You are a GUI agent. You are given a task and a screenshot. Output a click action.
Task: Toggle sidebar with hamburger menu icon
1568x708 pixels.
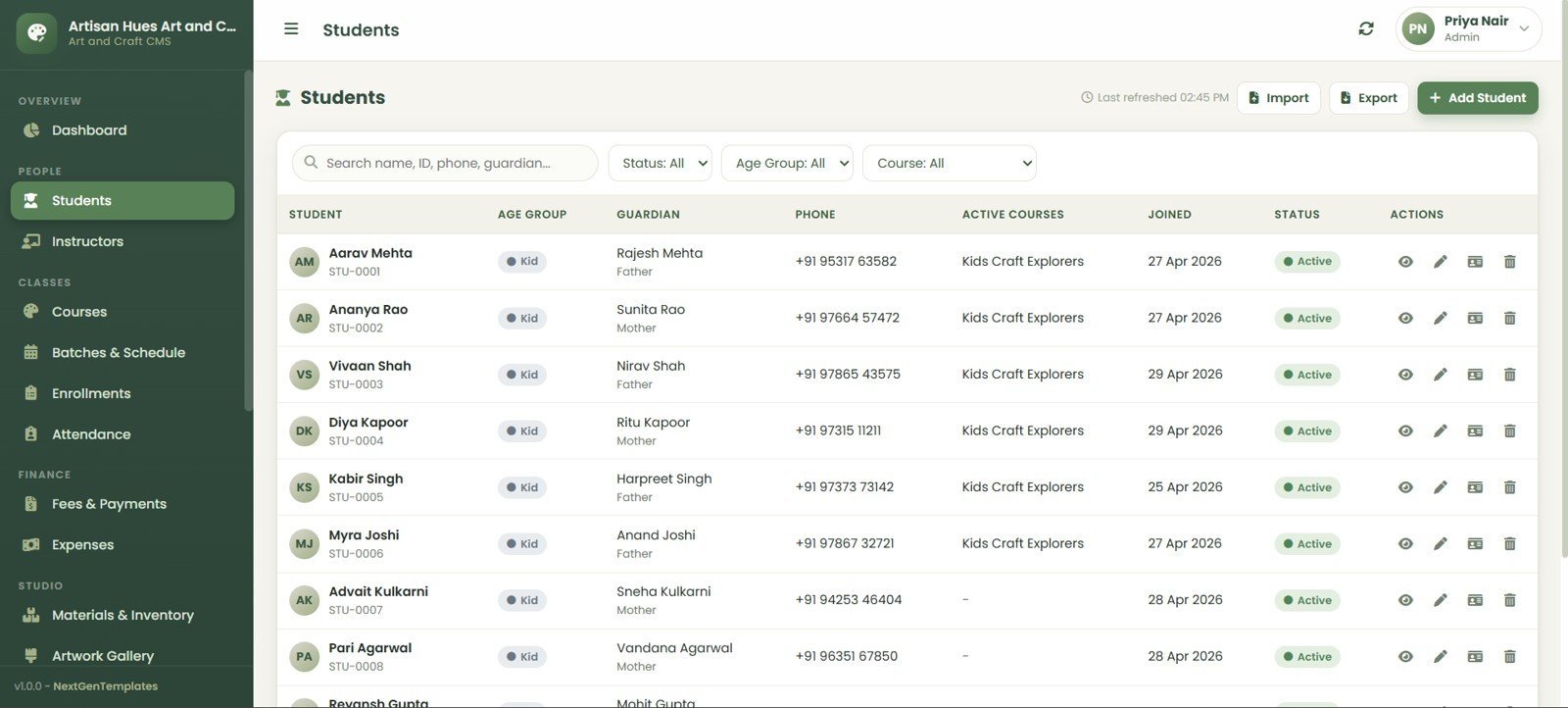click(291, 29)
